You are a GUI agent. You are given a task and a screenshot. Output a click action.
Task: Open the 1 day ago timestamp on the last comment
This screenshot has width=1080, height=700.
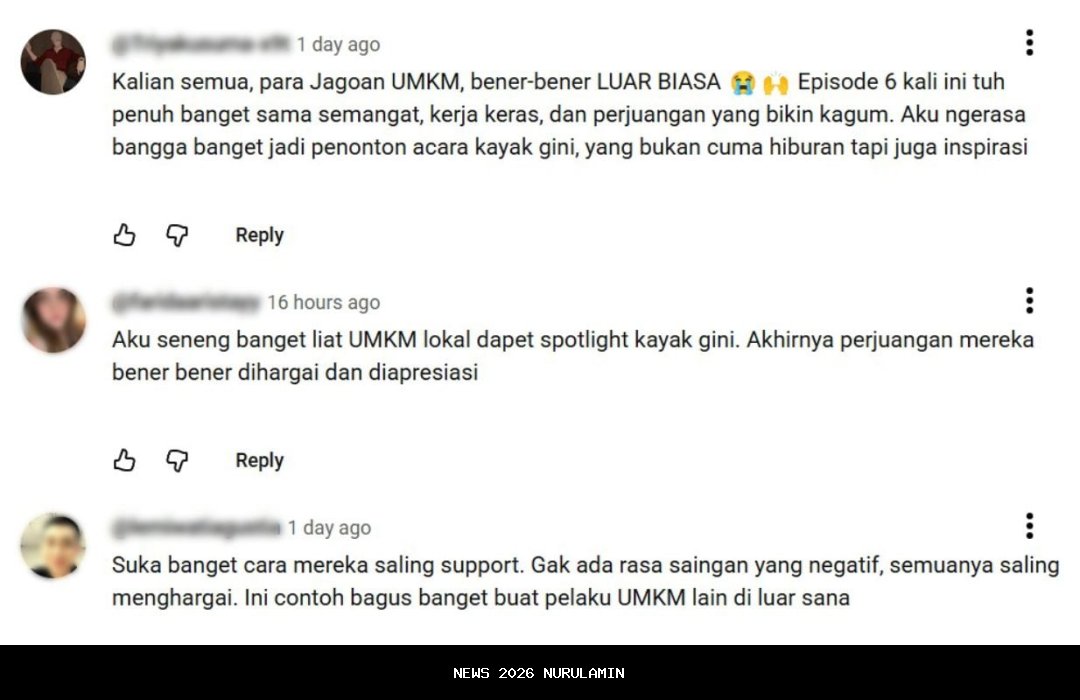[329, 528]
